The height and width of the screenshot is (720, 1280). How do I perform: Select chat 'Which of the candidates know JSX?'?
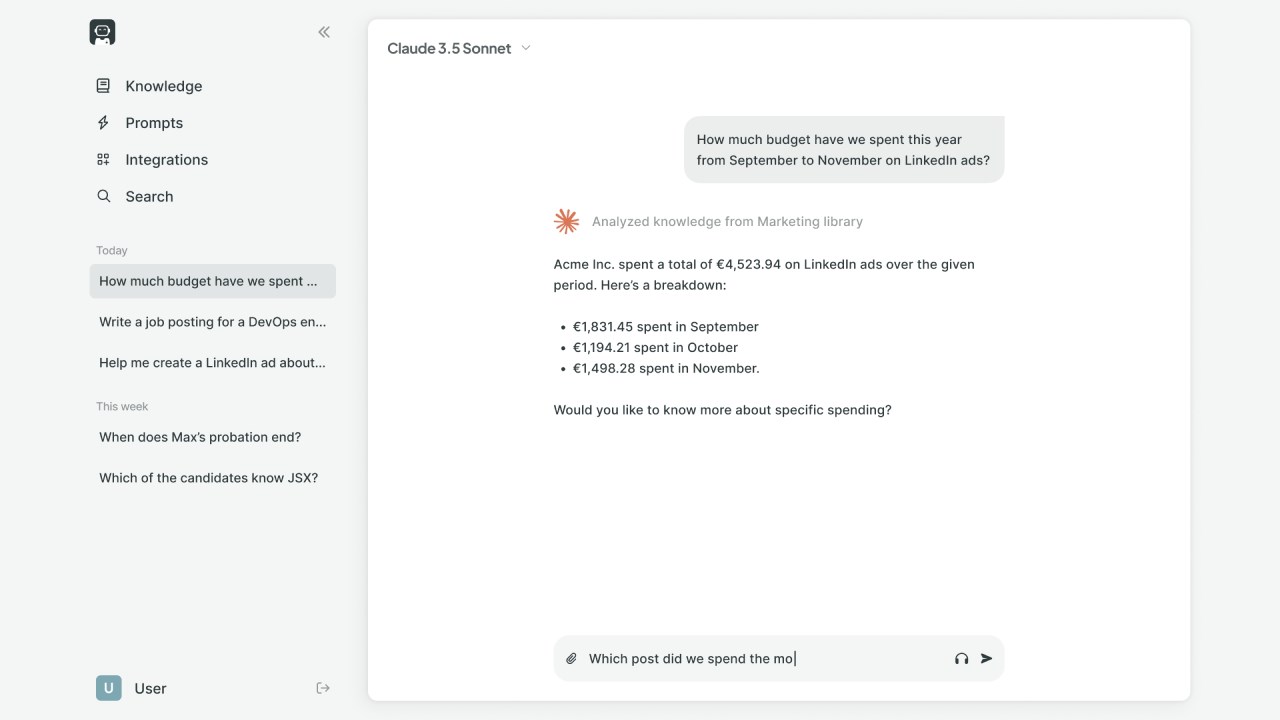pyautogui.click(x=213, y=478)
